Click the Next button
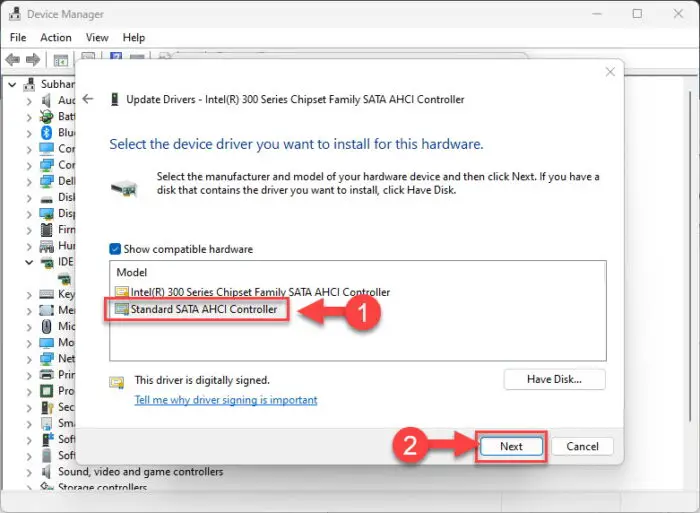700x513 pixels. pos(511,446)
